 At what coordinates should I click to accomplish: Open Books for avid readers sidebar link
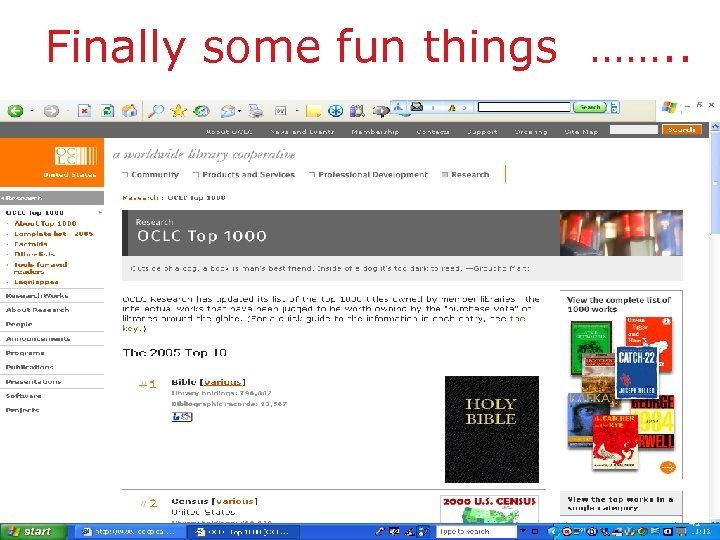pos(40,268)
